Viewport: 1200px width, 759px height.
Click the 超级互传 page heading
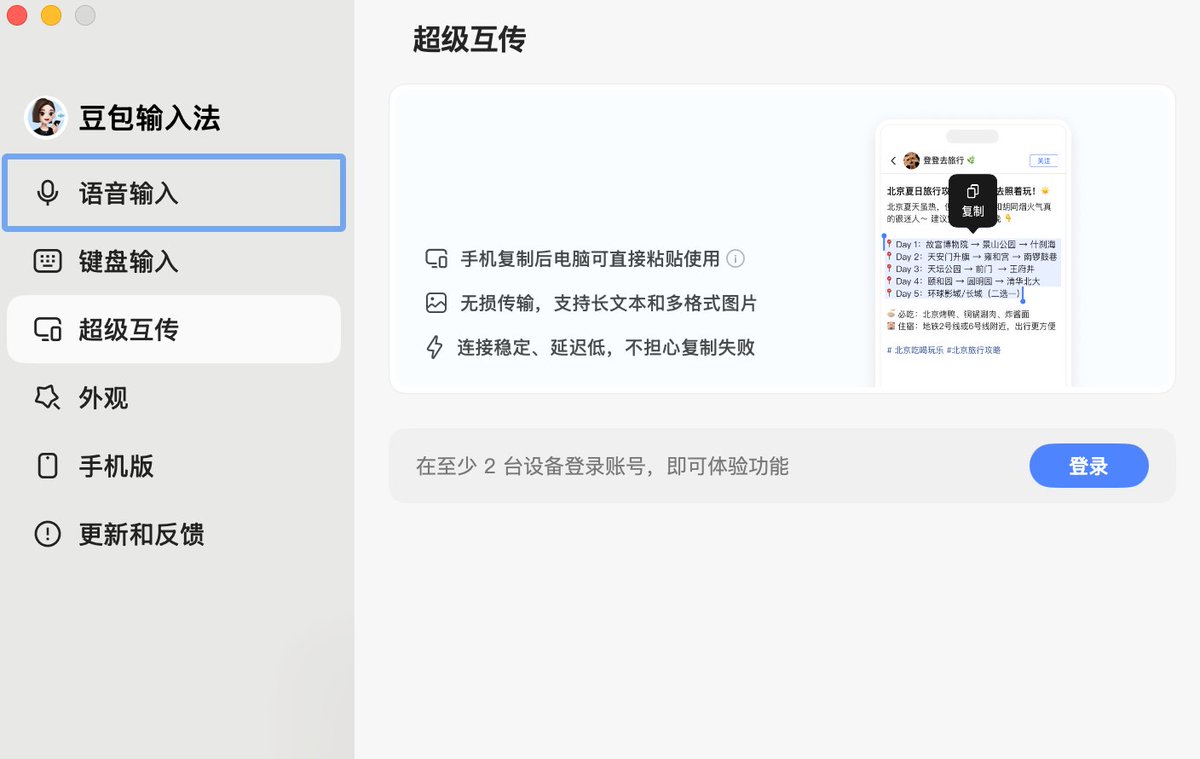[469, 39]
